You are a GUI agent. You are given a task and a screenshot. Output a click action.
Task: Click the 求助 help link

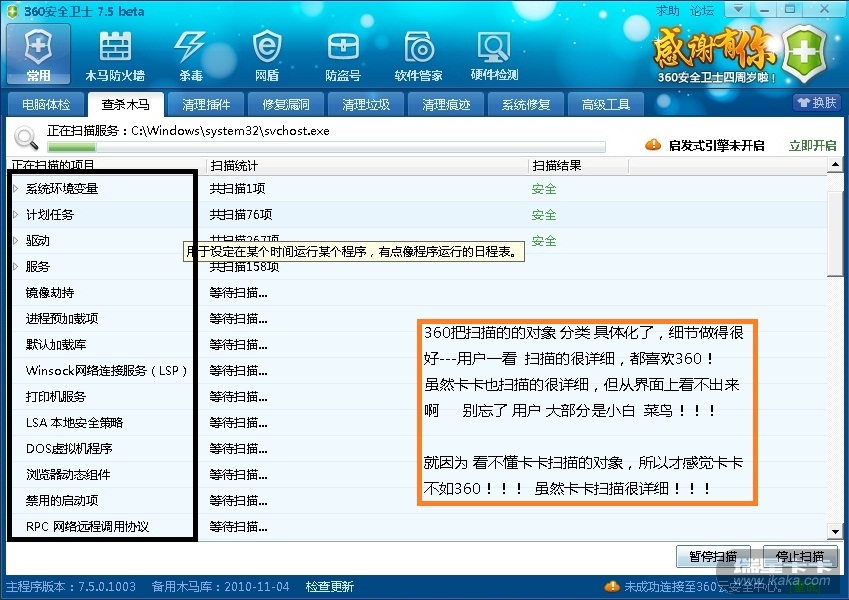pos(667,10)
